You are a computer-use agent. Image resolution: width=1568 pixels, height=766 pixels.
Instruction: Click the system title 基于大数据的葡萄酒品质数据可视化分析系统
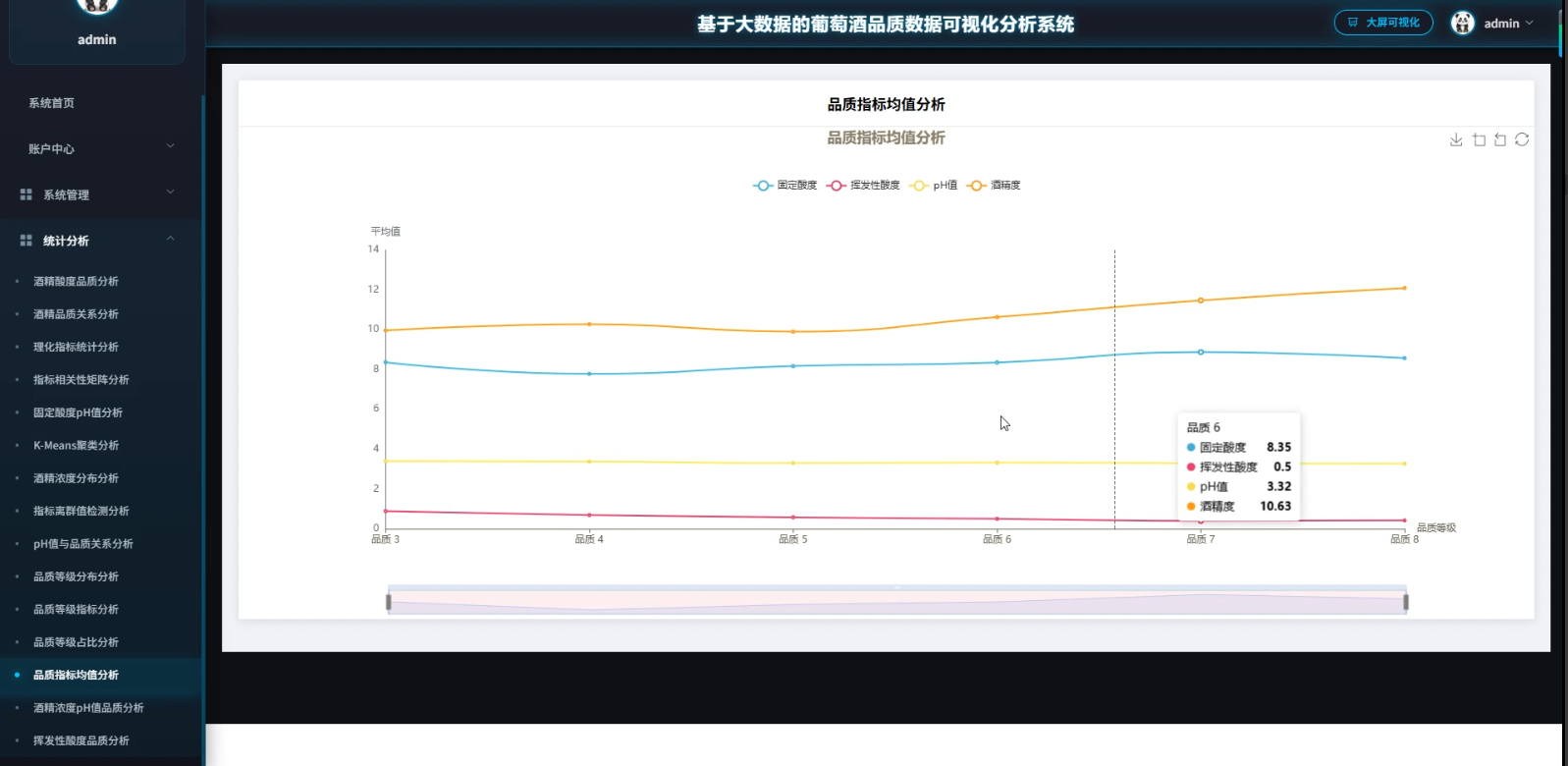pos(886,25)
